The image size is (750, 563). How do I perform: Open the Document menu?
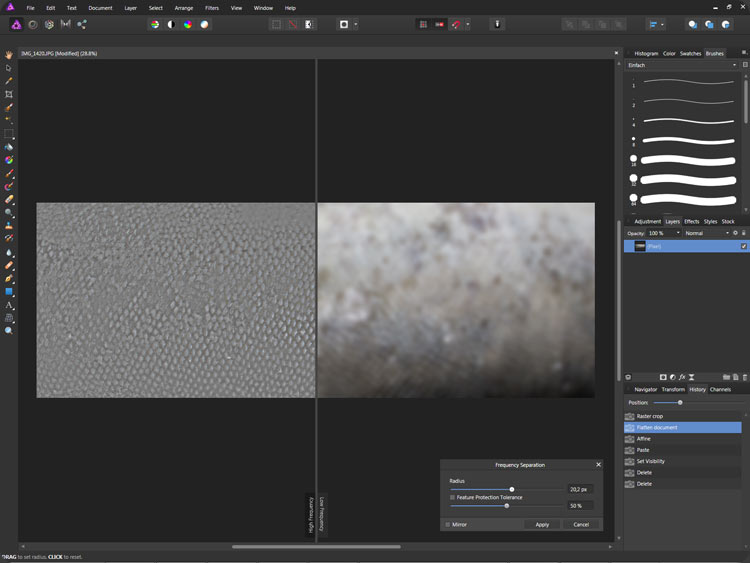tap(100, 8)
